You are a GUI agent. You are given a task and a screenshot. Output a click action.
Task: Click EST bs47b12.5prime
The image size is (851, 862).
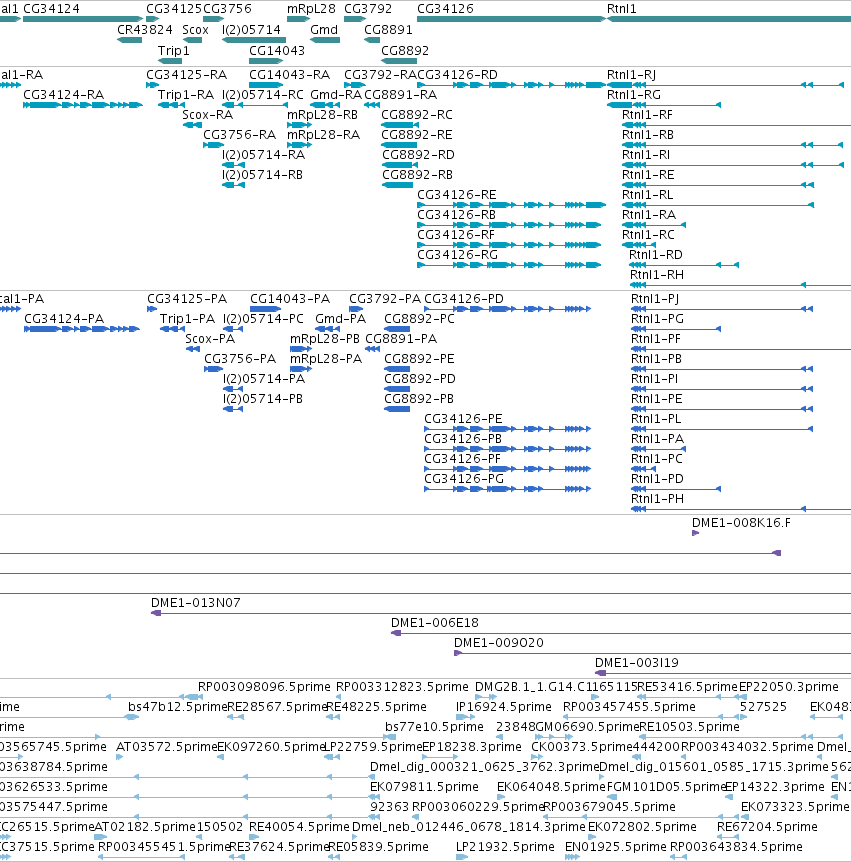click(x=178, y=706)
